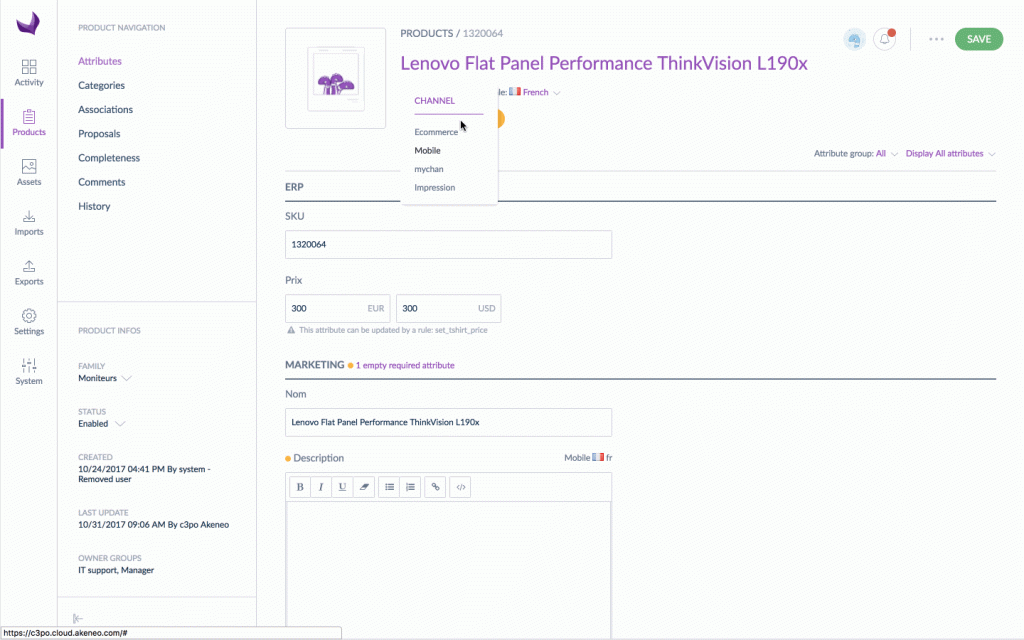Click the 'IT support, Manager' owner groups text
Screen dimensions: 1024x640
(116, 570)
